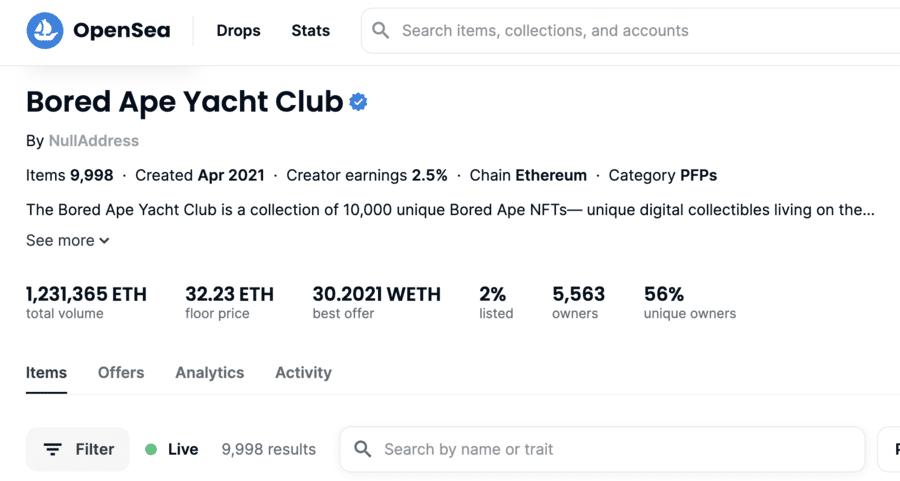Click the OpenSea wordmark text
900x481 pixels.
click(122, 30)
